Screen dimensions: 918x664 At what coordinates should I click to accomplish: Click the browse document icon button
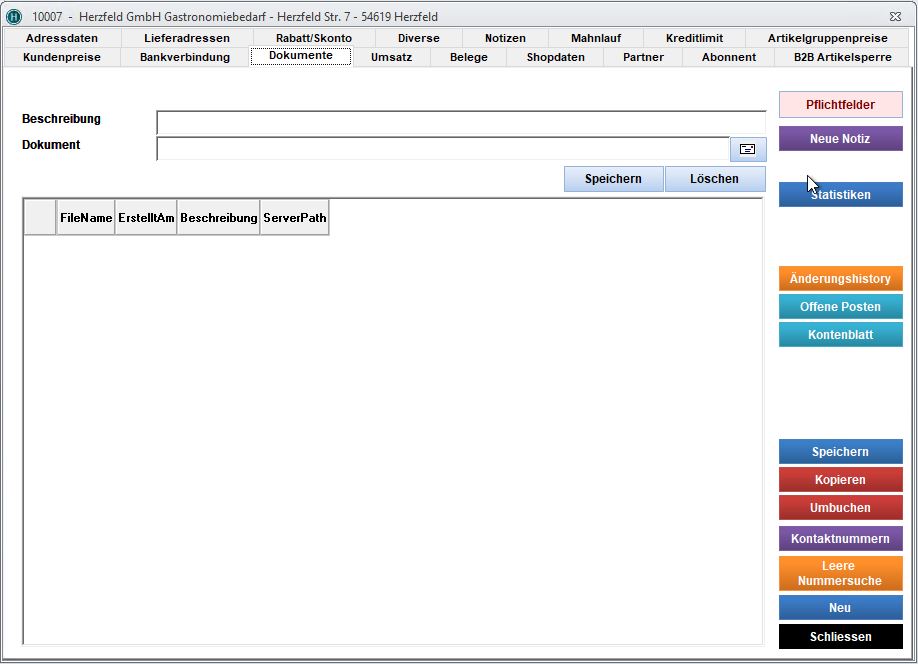pos(747,149)
